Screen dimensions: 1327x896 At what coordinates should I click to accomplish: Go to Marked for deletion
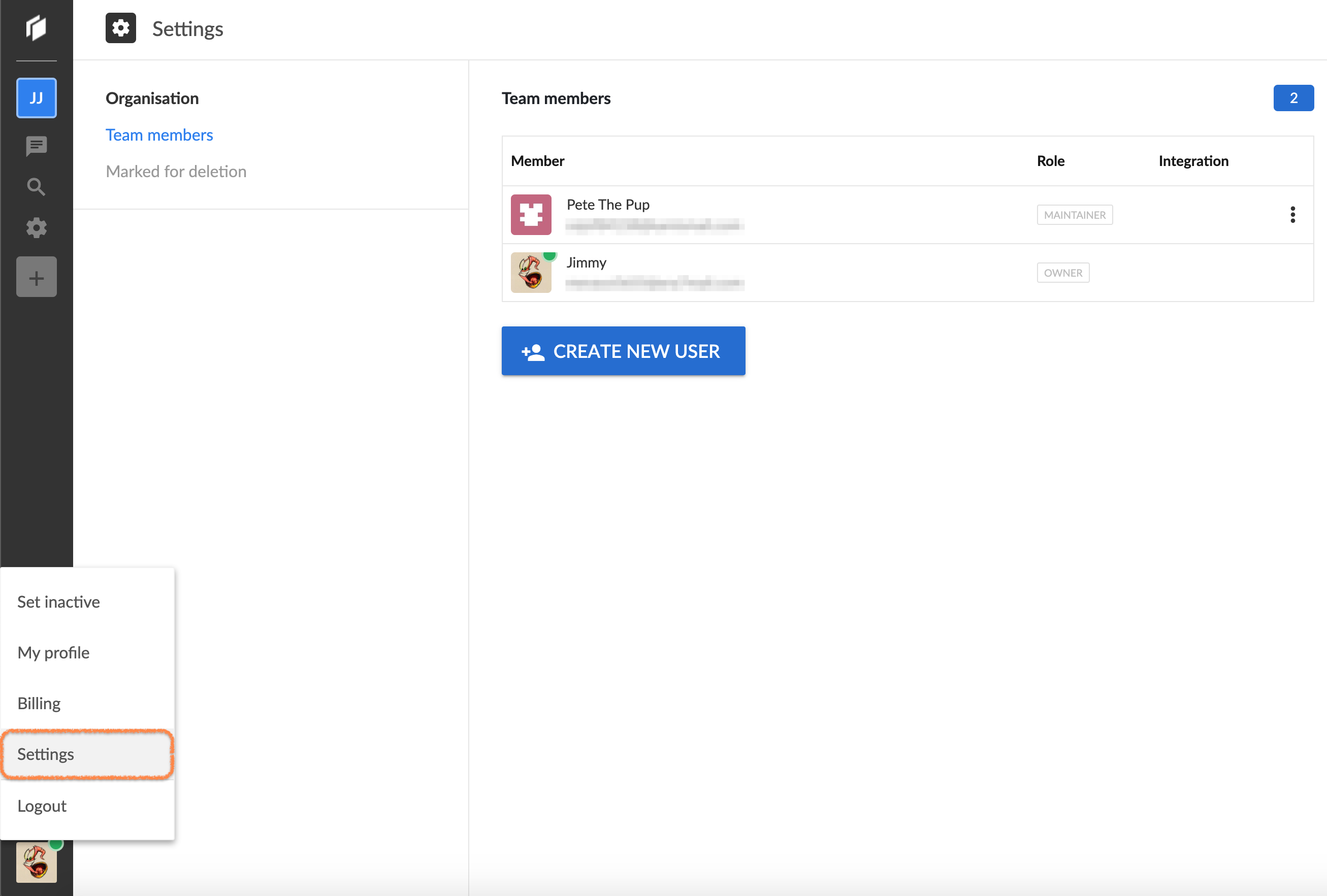[176, 171]
